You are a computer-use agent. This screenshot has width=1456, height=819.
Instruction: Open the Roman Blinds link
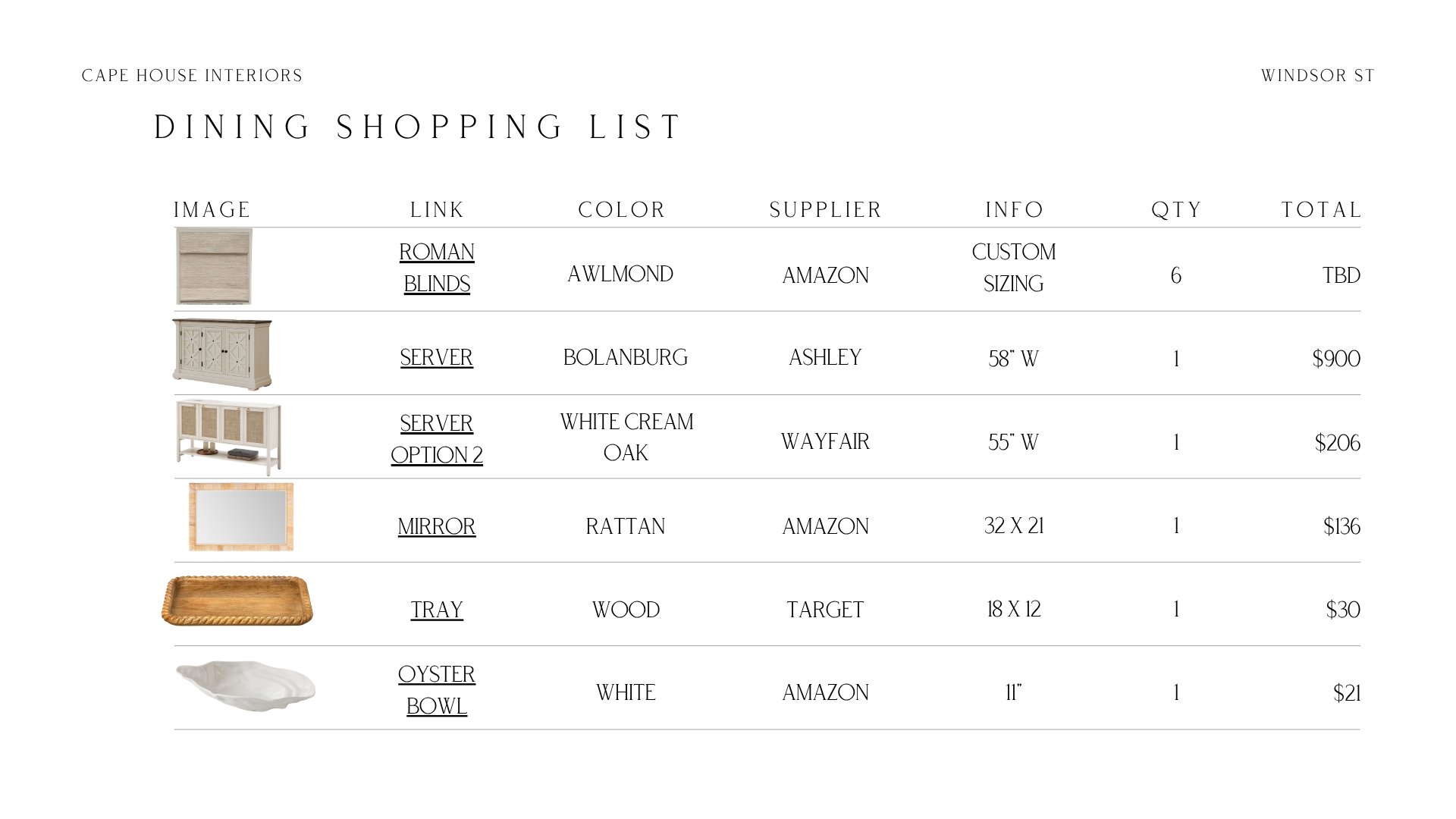(x=437, y=268)
